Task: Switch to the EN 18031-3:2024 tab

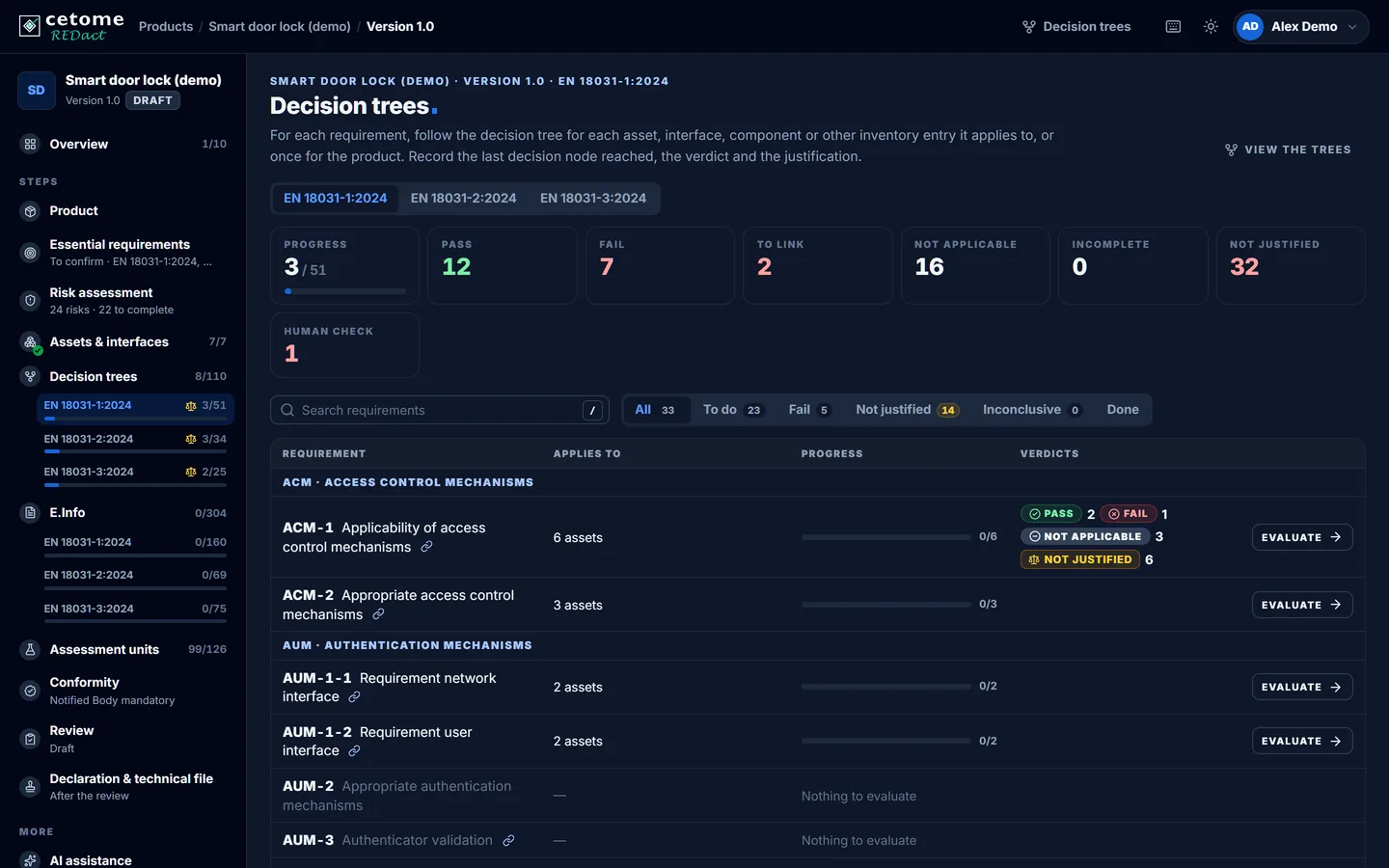Action: pyautogui.click(x=593, y=199)
